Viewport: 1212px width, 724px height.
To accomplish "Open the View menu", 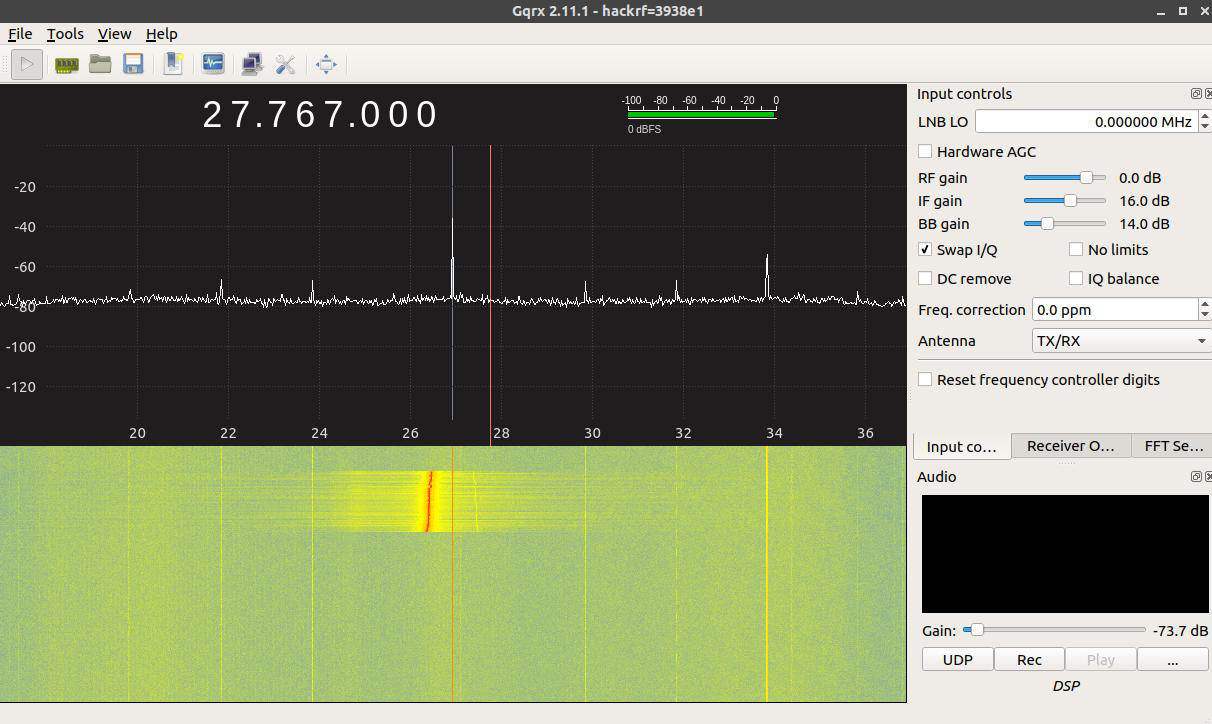I will tap(114, 34).
